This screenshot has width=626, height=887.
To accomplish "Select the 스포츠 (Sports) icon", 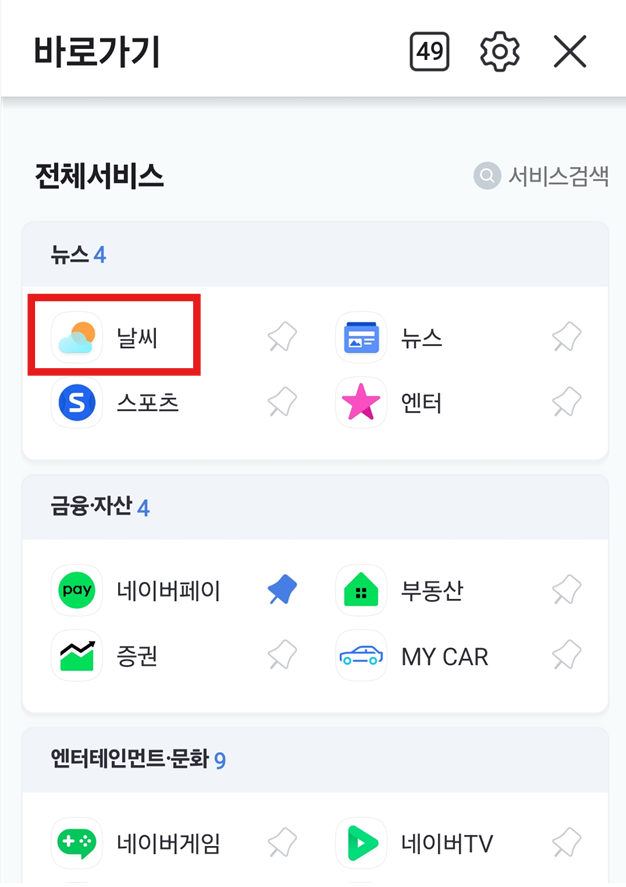I will [77, 403].
